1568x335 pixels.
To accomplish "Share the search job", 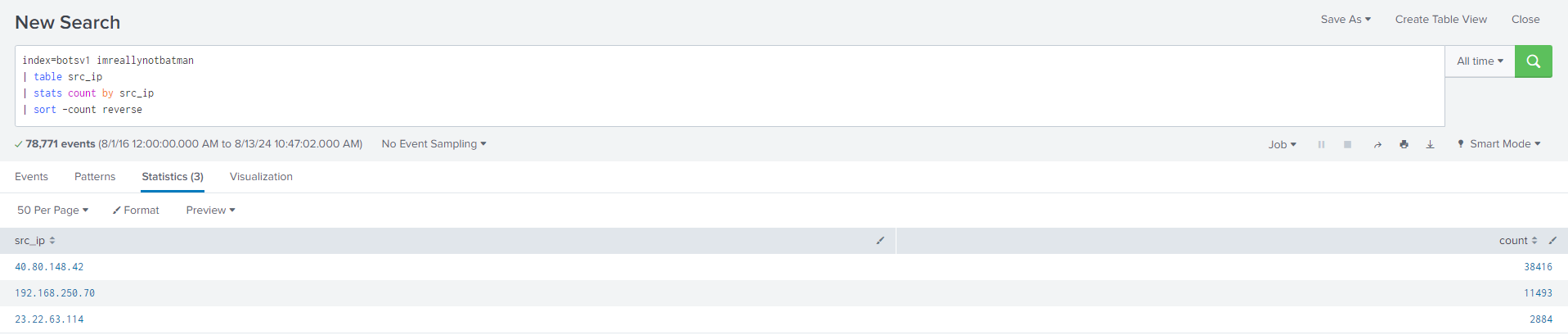I will [1377, 144].
